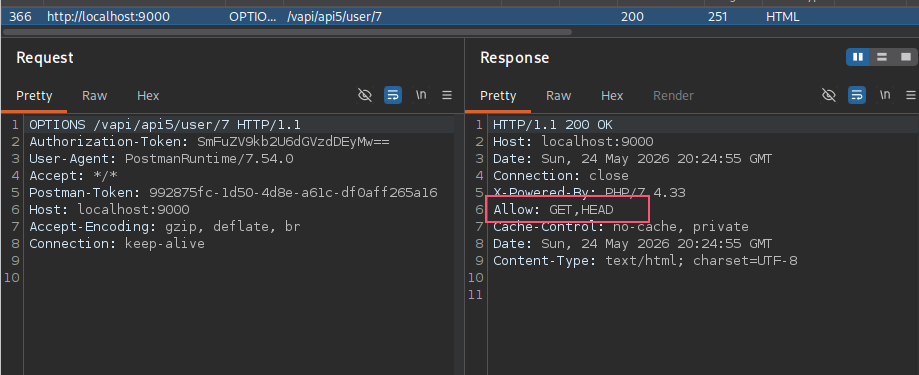Click the Connection: keep-alive line
Screen dimensions: 919x375
(x=117, y=243)
